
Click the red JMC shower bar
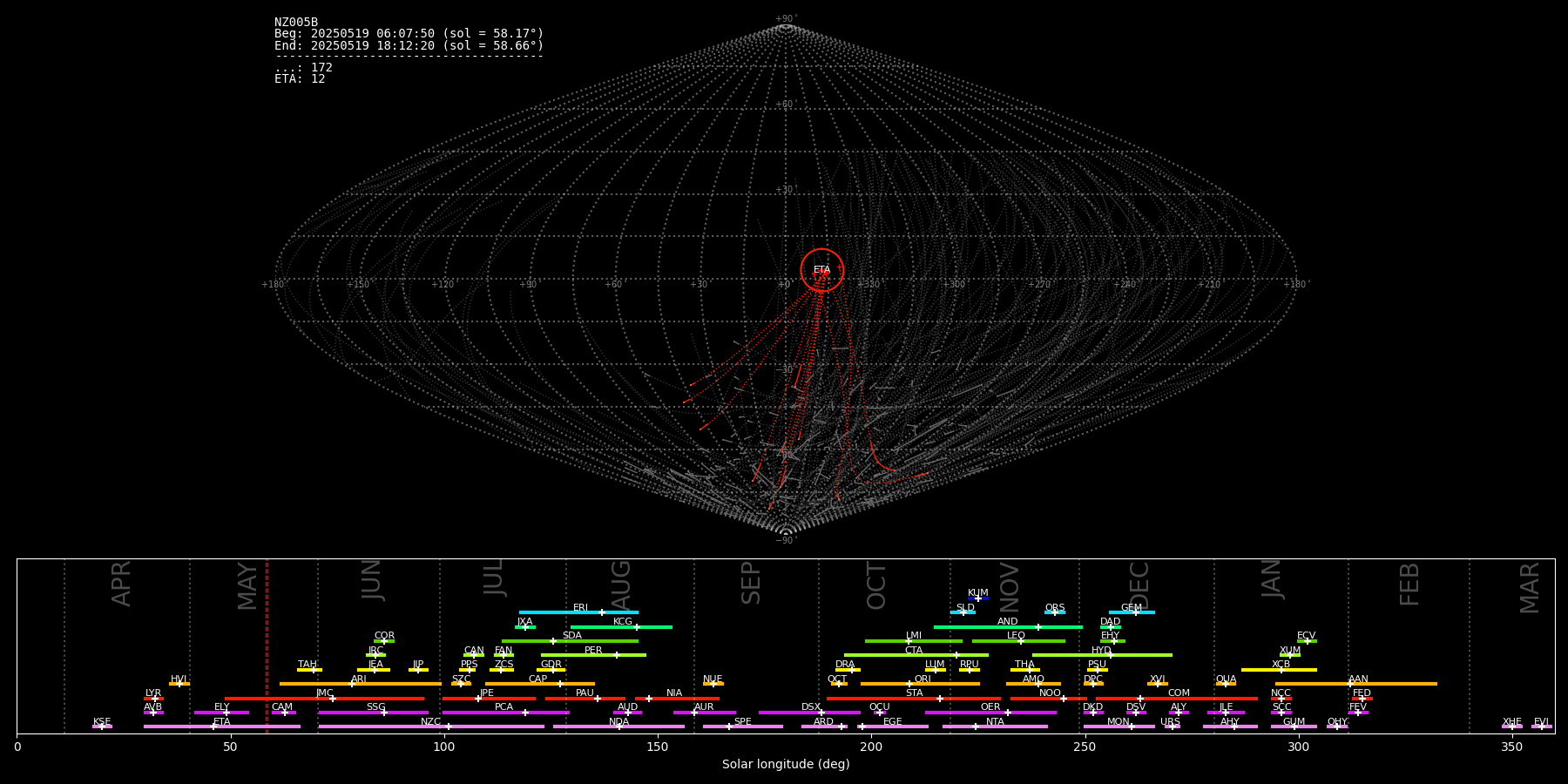324,699
